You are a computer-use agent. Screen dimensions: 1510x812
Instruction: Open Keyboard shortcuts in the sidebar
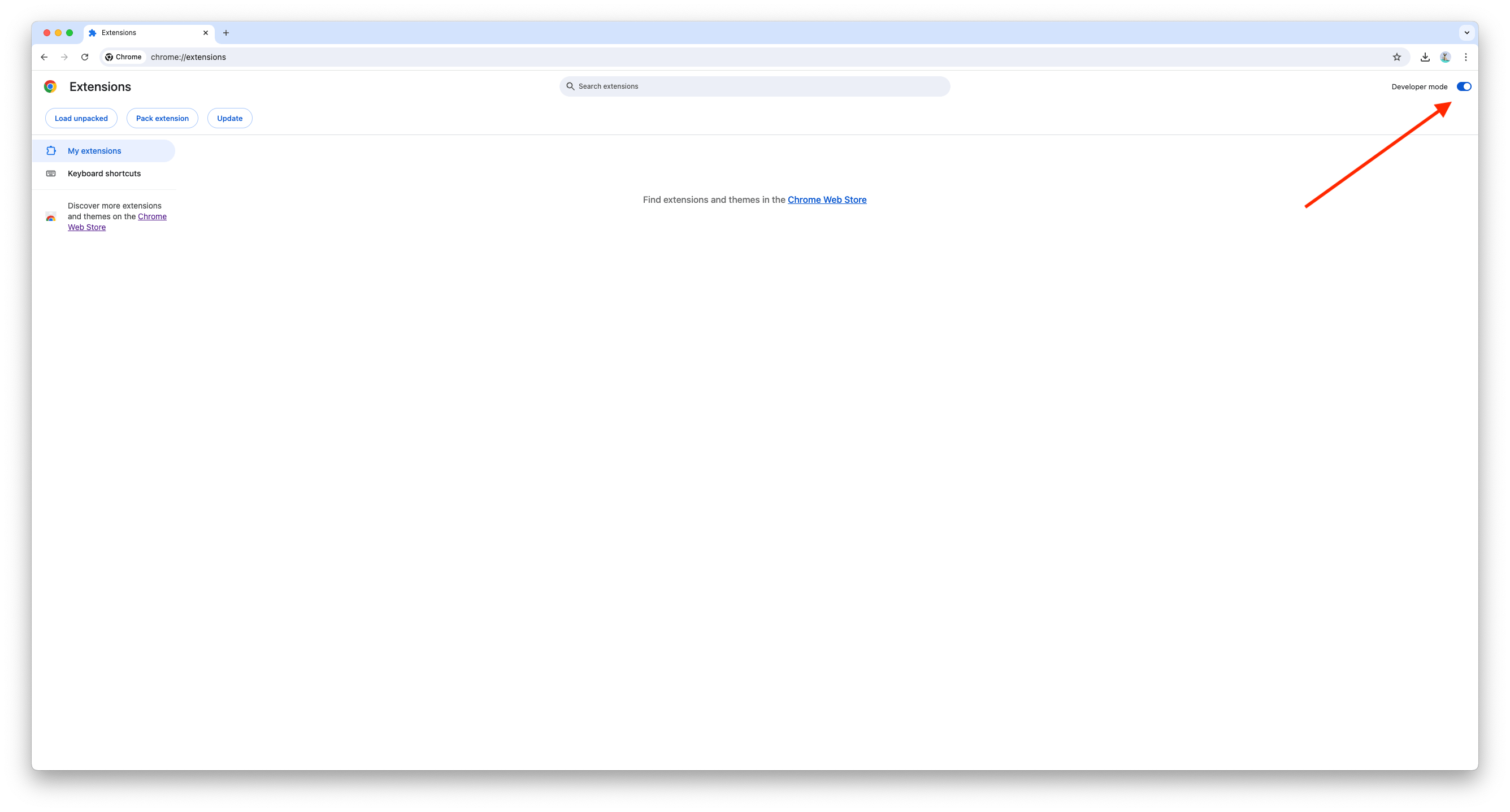pyautogui.click(x=104, y=173)
